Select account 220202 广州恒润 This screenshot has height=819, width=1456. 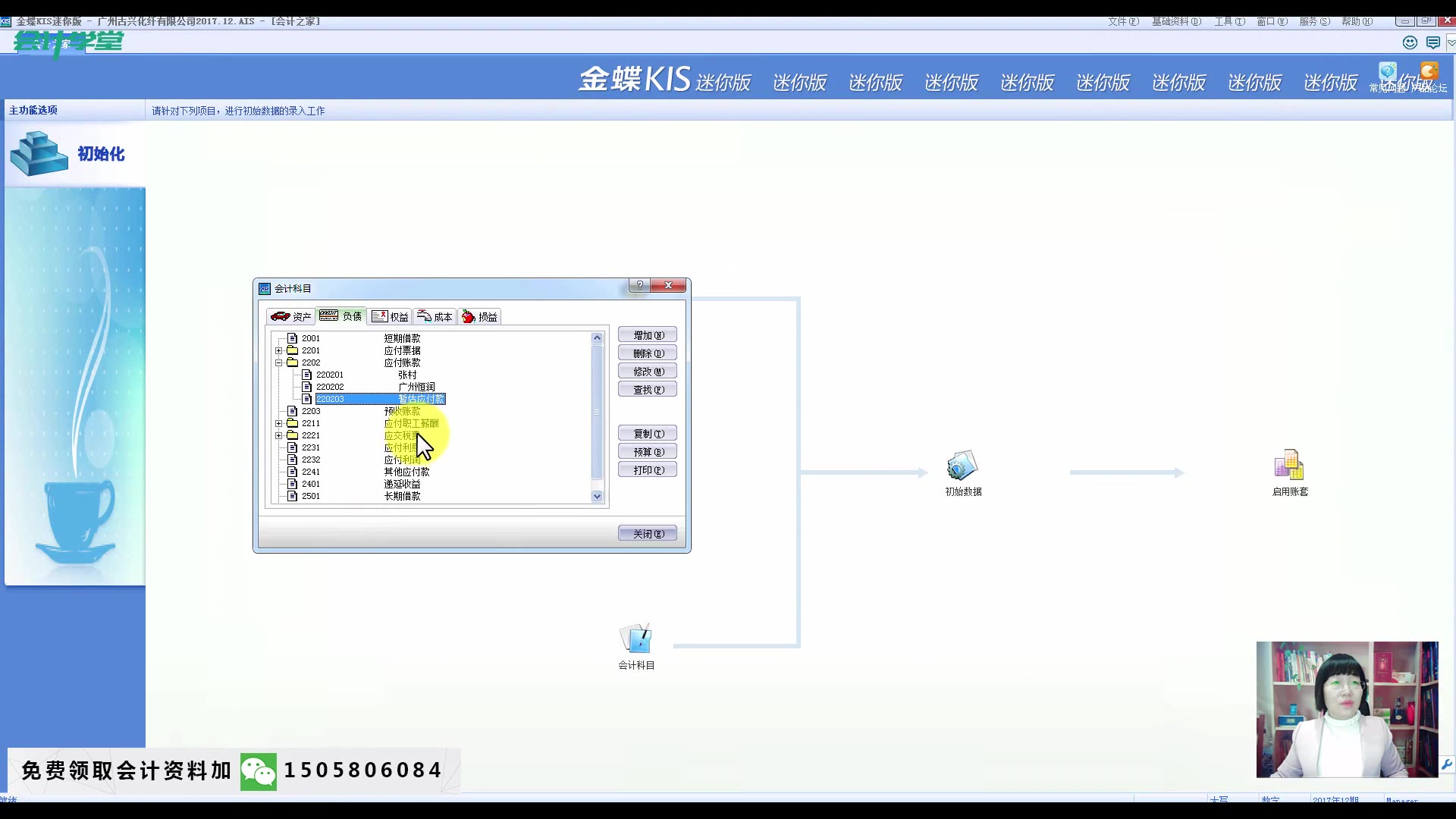click(376, 387)
